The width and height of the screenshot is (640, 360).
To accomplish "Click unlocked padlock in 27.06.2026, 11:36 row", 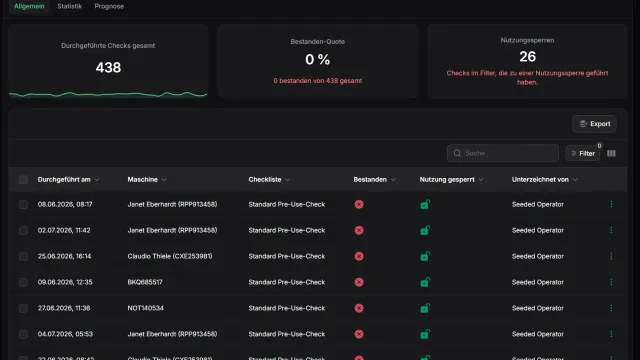I will tap(425, 308).
